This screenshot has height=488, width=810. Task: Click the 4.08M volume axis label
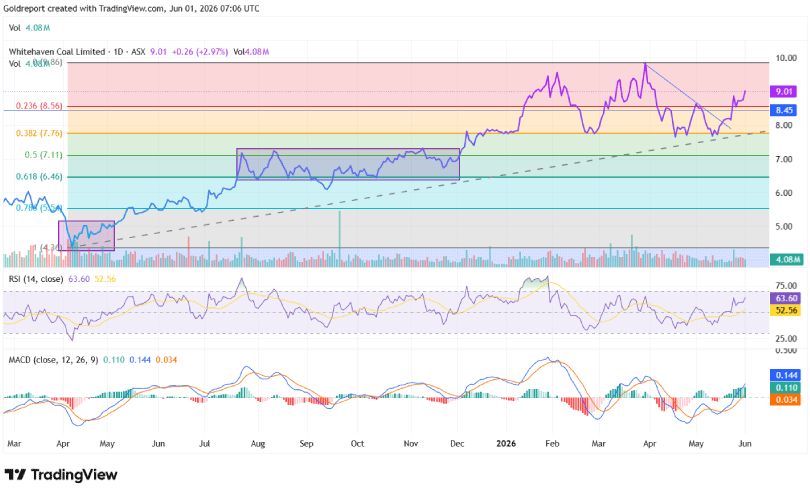785,259
